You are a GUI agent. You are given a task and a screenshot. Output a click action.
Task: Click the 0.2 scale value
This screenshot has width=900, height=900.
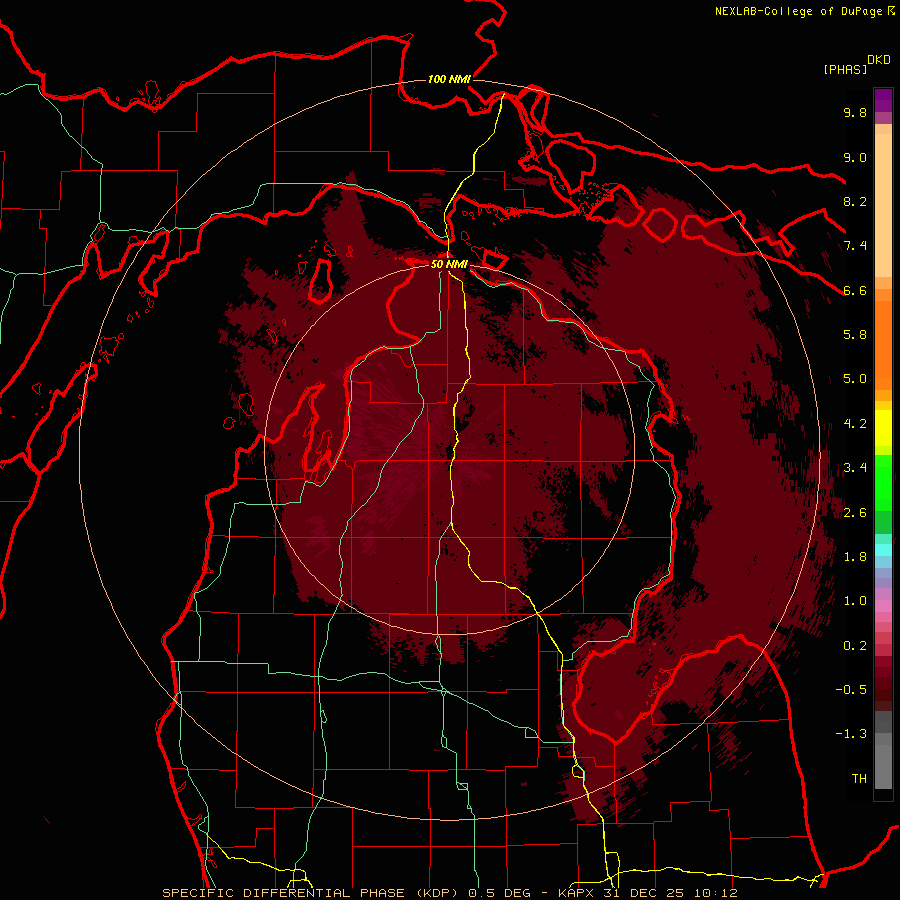coord(855,646)
